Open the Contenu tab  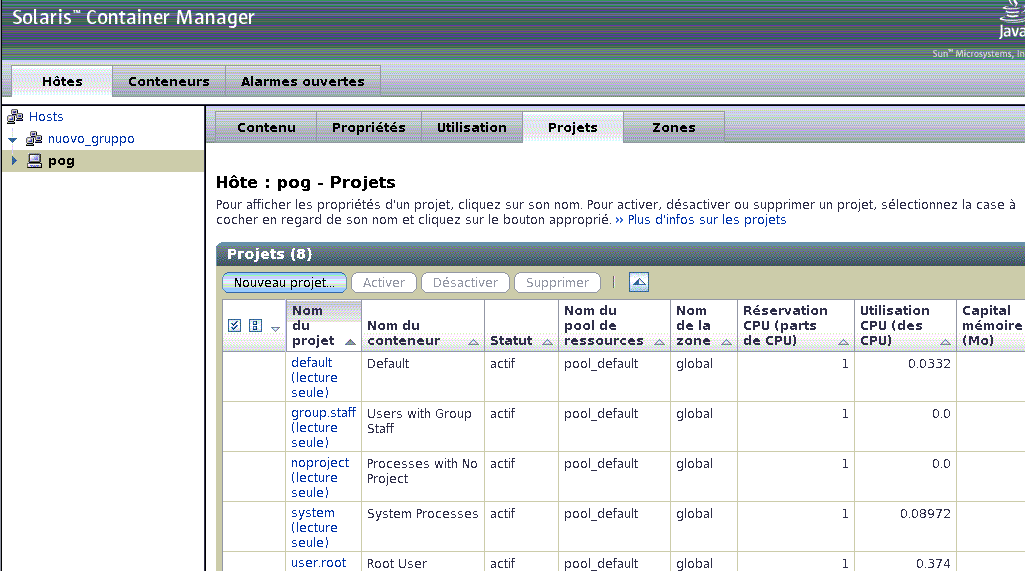tap(266, 127)
